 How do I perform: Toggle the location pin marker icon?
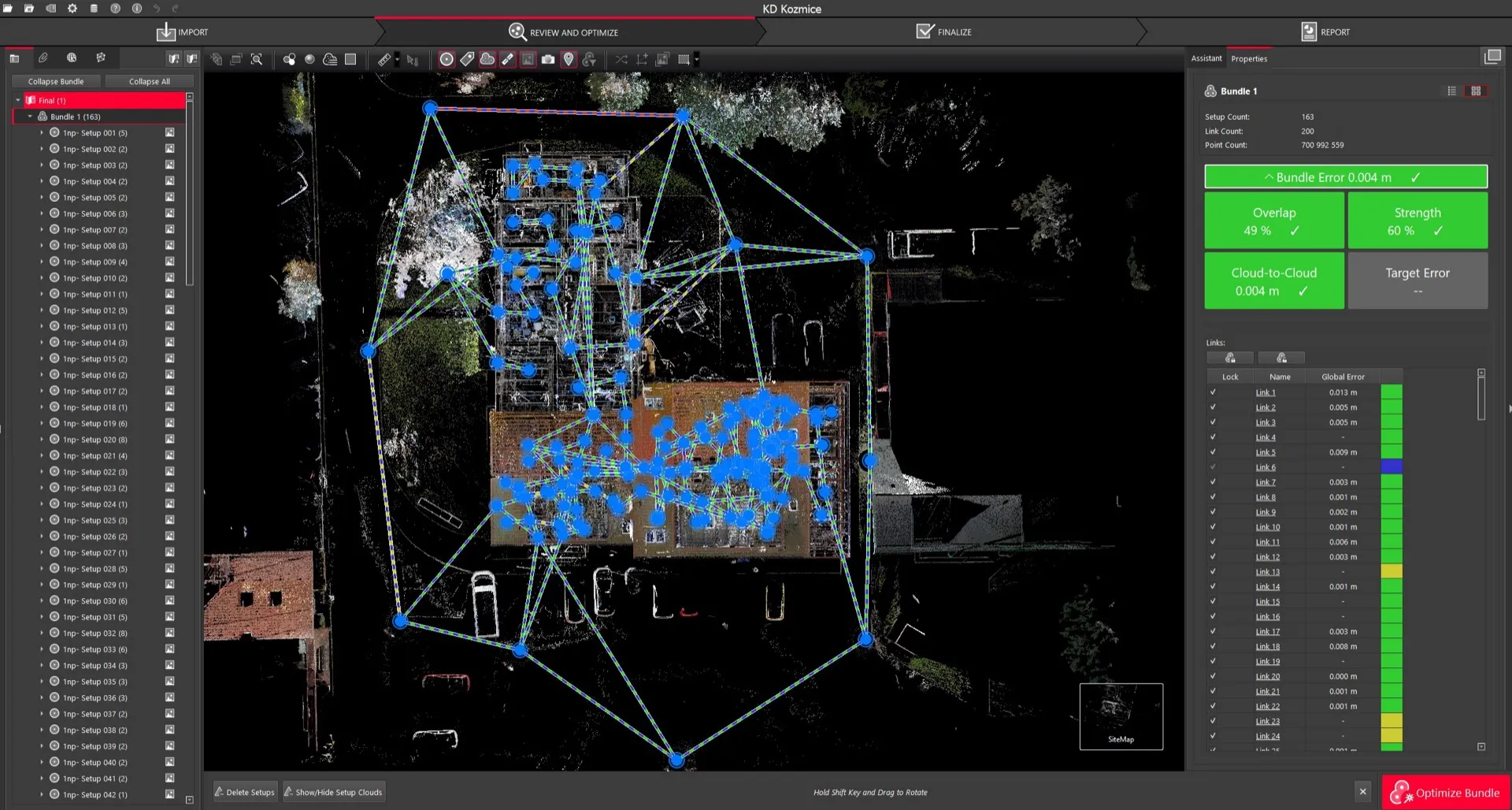[569, 59]
